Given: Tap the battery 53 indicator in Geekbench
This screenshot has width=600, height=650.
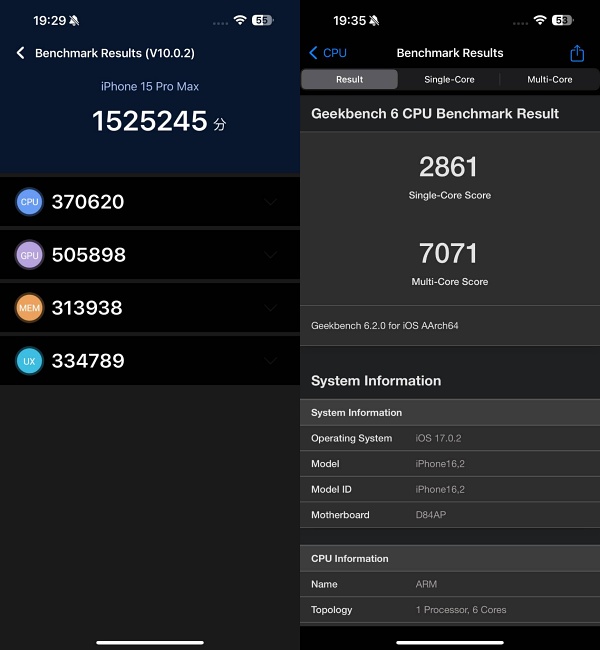Looking at the screenshot, I should pyautogui.click(x=563, y=20).
